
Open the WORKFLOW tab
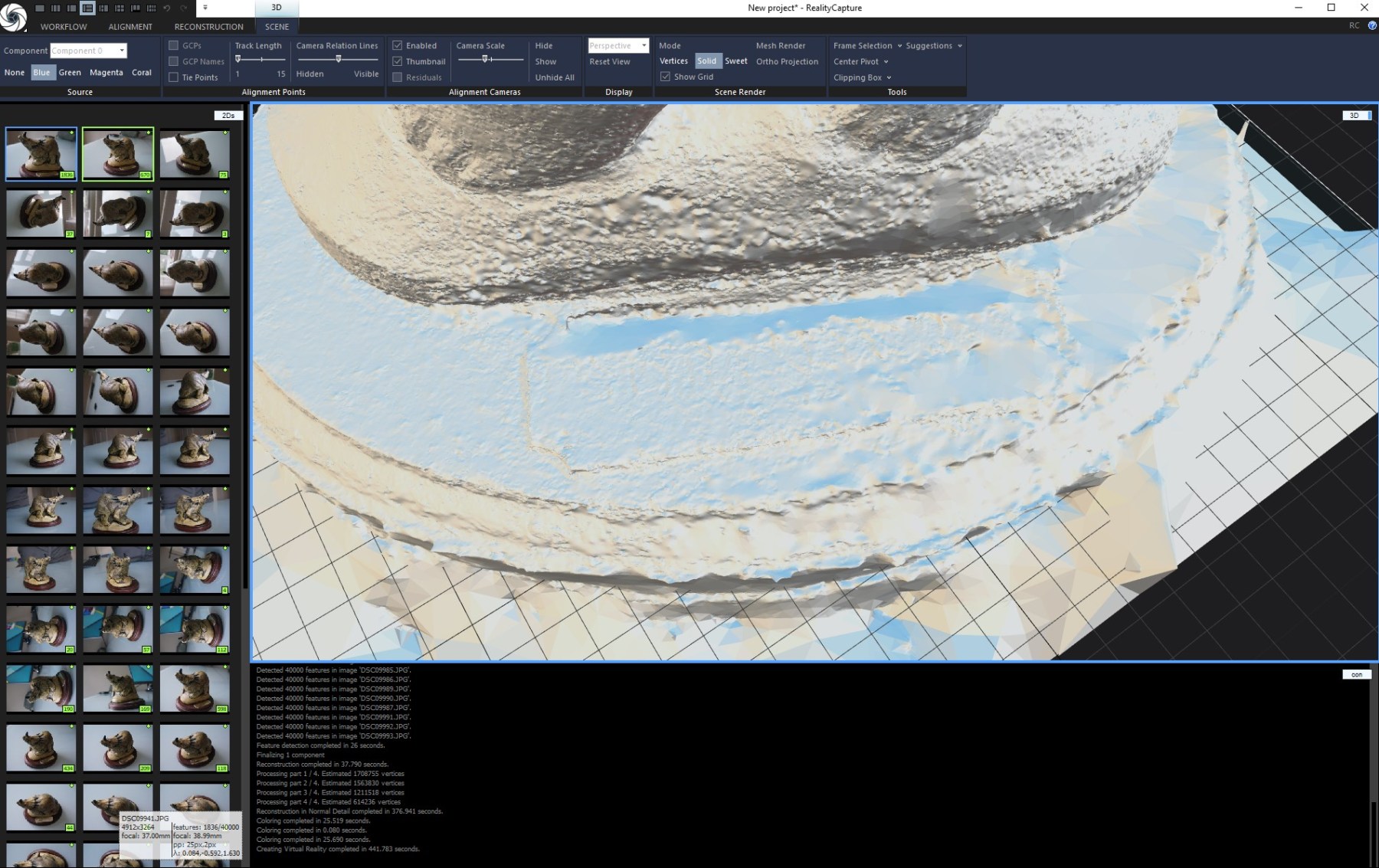point(65,26)
